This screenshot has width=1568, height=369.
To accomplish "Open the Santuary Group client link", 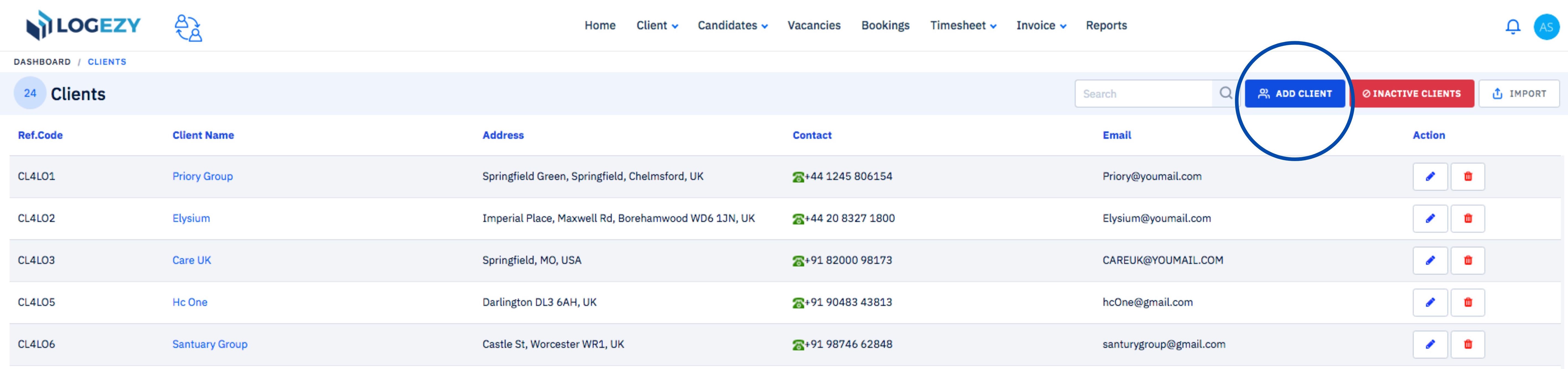I will point(210,345).
